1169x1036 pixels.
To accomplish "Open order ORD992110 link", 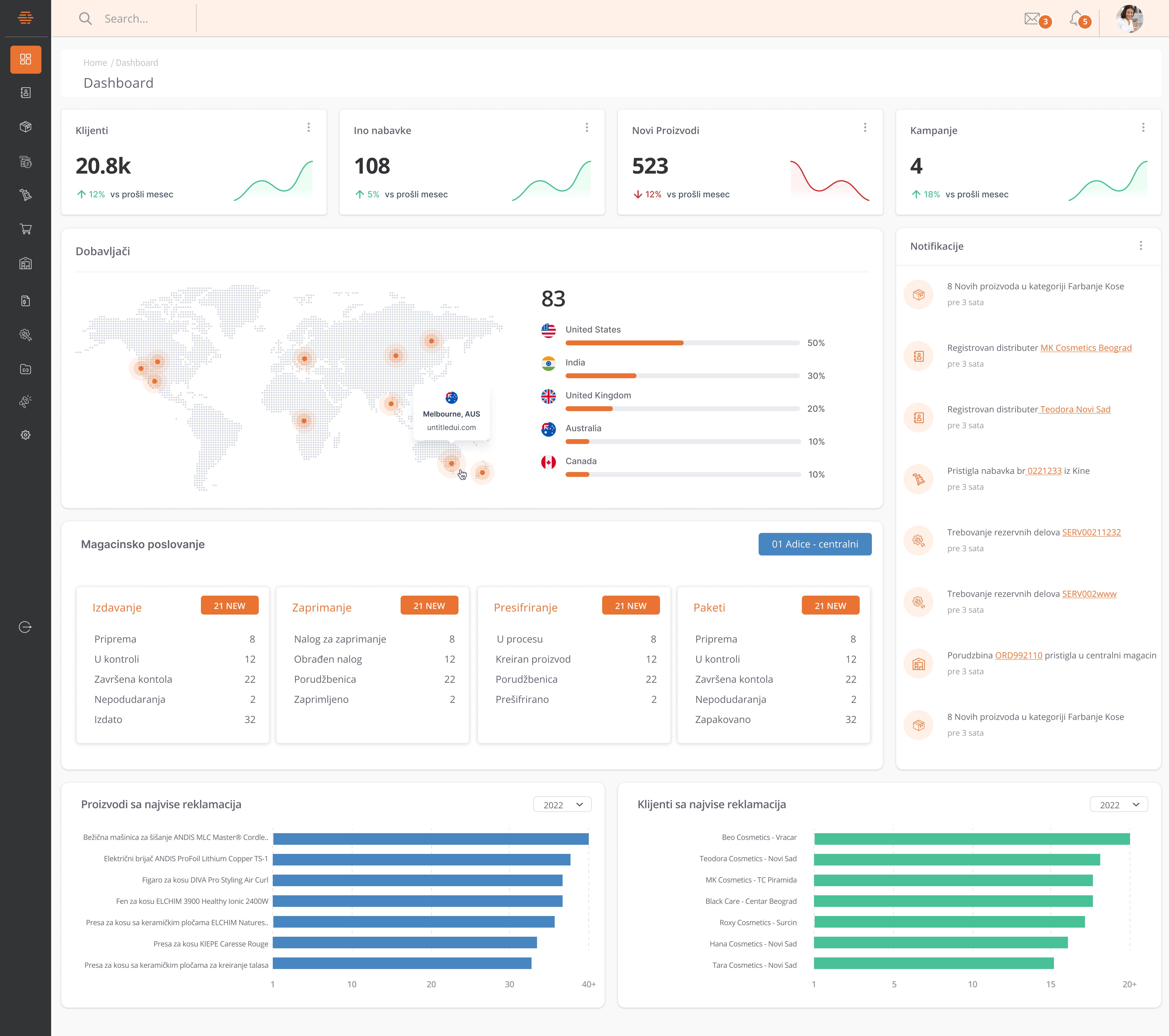I will coord(1019,656).
